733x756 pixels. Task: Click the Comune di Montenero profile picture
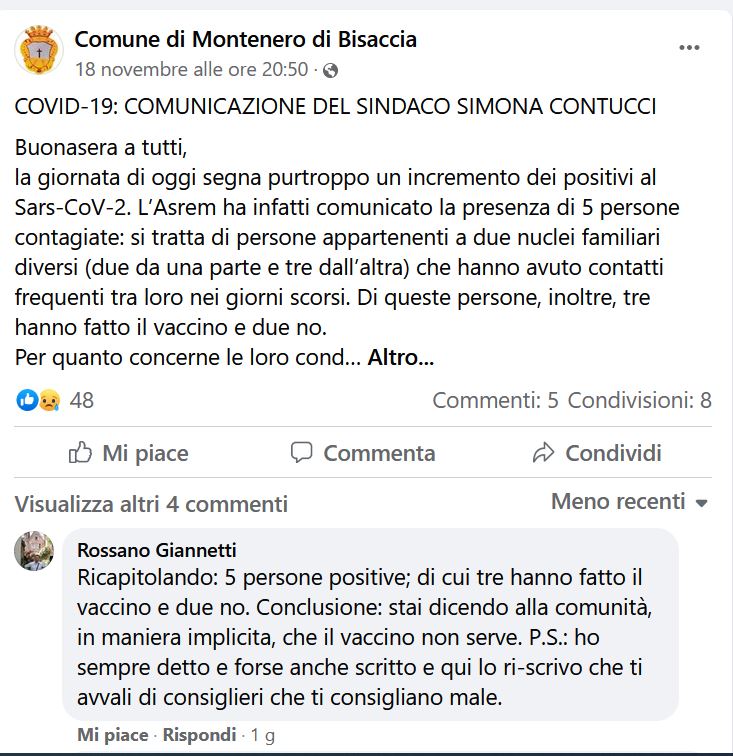[39, 50]
